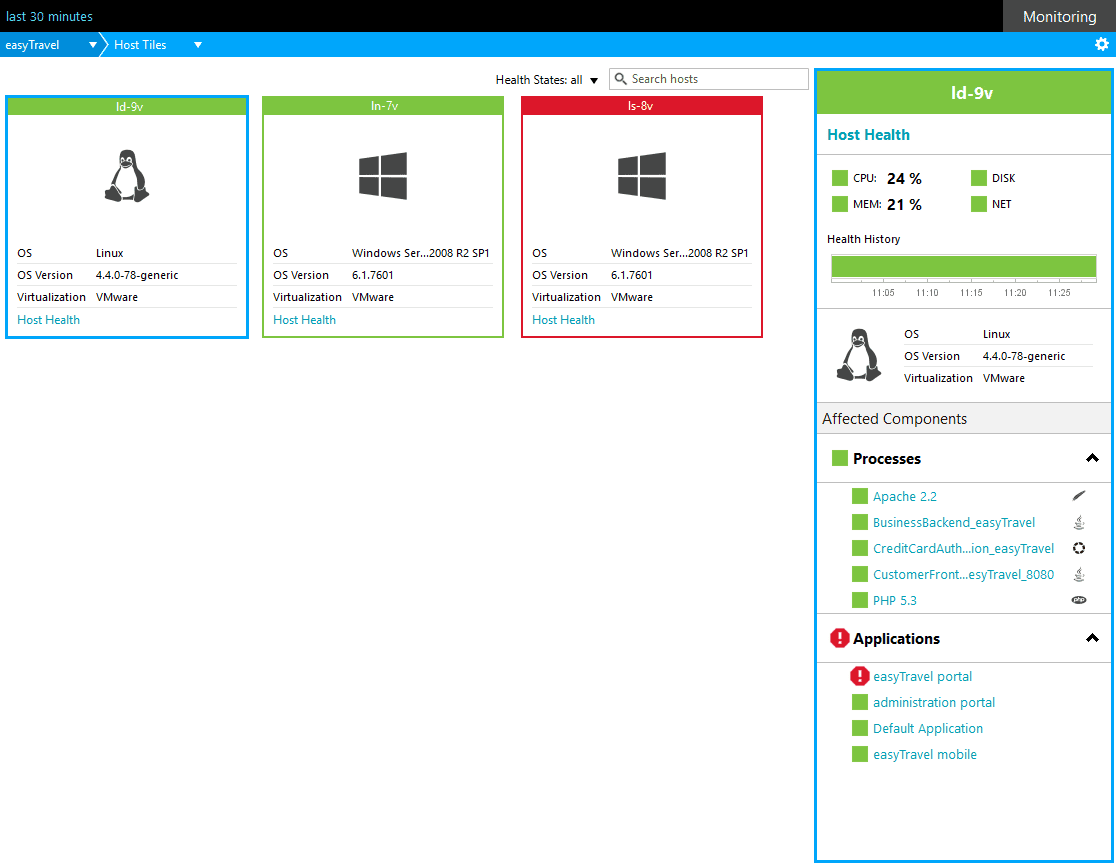1116x863 pixels.
Task: Click green status square beside PHP 5.3
Action: 860,600
